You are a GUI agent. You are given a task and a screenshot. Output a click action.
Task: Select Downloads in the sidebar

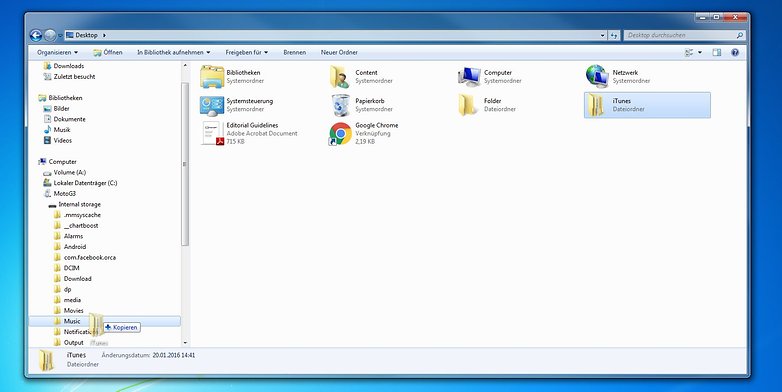pyautogui.click(x=63, y=66)
